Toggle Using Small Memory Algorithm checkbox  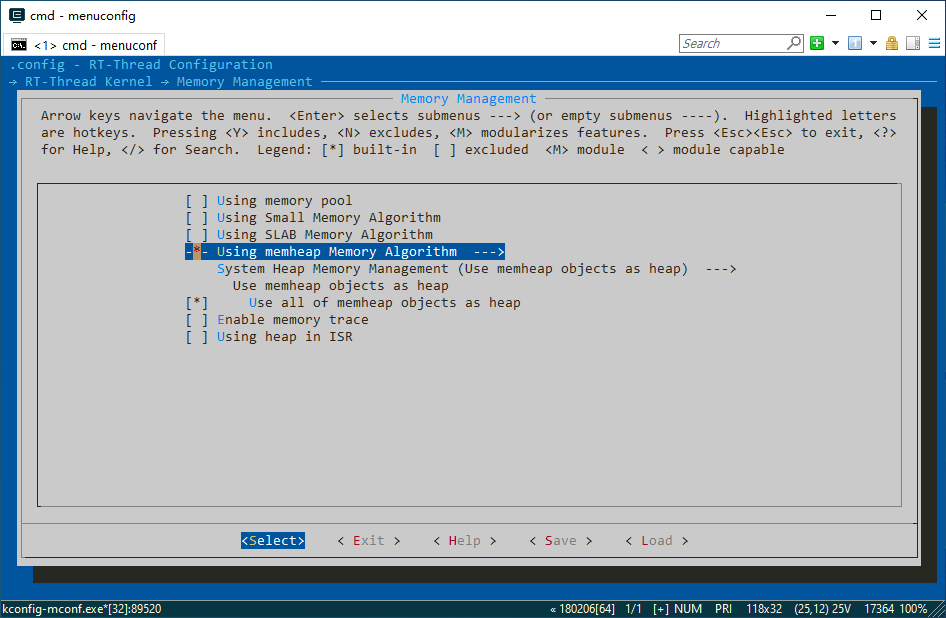197,217
